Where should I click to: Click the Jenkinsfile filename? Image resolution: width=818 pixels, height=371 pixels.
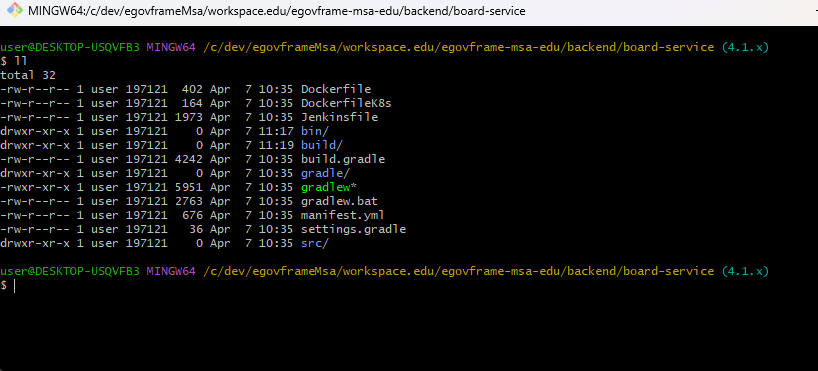(339, 117)
